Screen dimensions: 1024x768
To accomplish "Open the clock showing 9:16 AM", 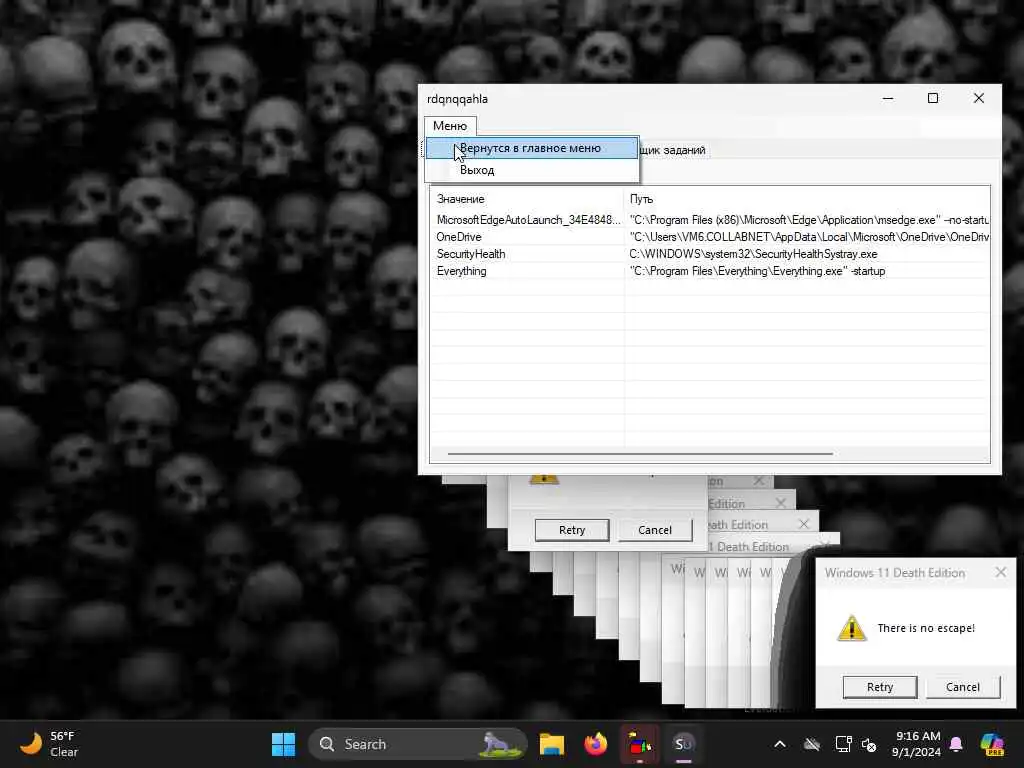I will click(916, 744).
